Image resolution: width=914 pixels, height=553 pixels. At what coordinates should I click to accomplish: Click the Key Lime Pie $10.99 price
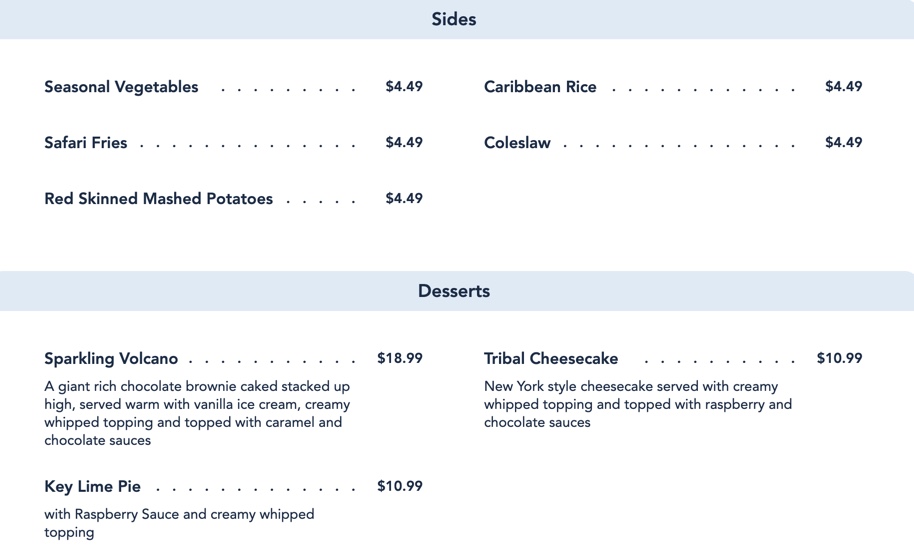point(400,487)
